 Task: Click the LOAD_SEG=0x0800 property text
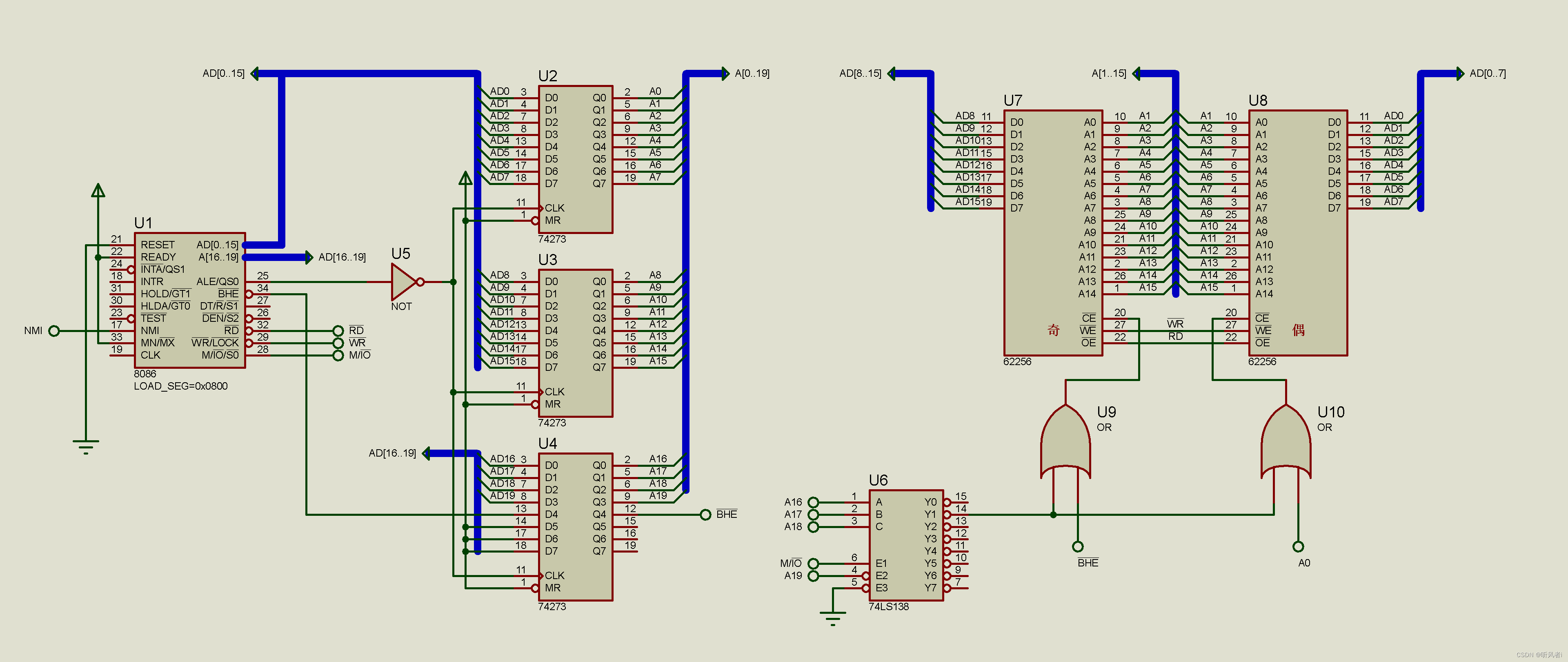pyautogui.click(x=181, y=386)
